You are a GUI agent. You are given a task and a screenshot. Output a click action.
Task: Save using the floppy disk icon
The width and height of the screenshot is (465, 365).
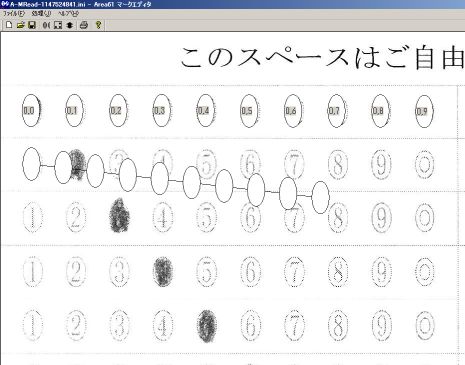(32, 25)
